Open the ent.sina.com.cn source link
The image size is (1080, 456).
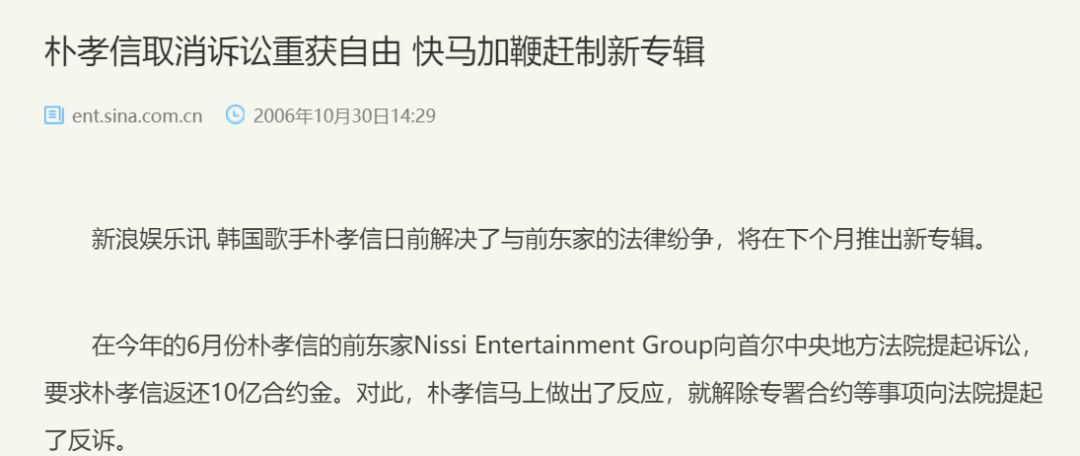coord(137,116)
